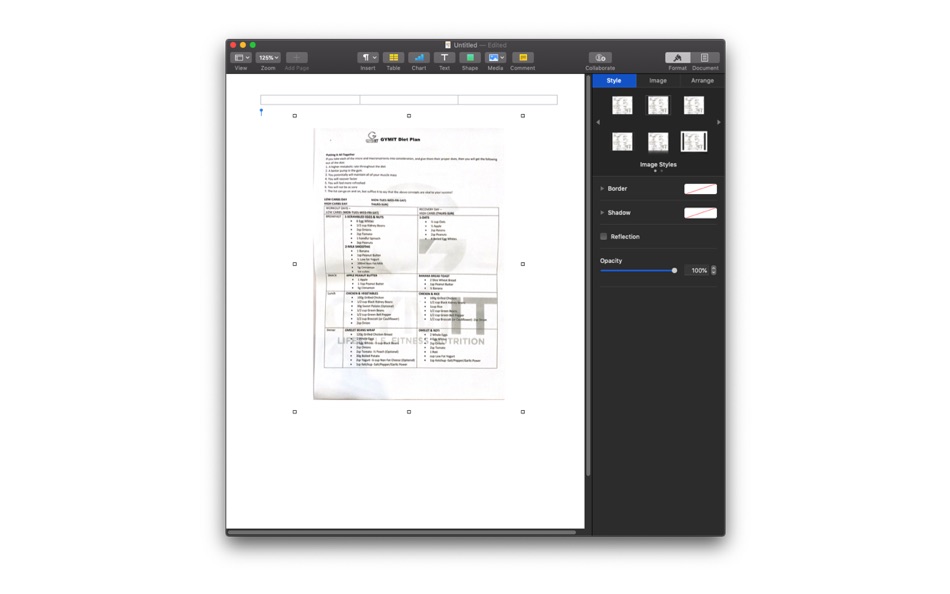Add a Text box via toolbar

(x=444, y=58)
